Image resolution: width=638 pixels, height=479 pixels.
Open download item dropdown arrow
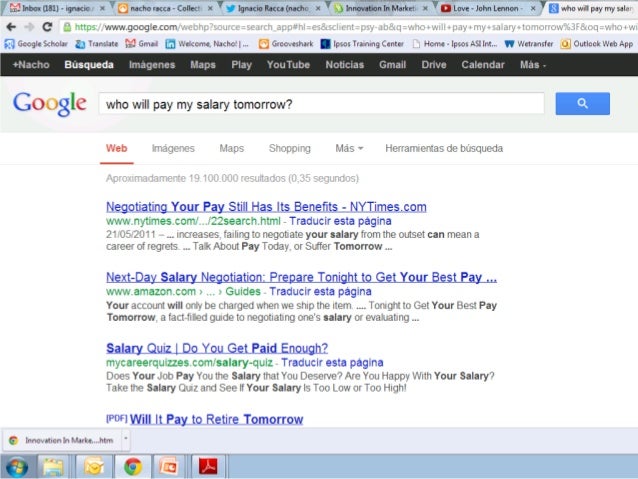[126, 439]
